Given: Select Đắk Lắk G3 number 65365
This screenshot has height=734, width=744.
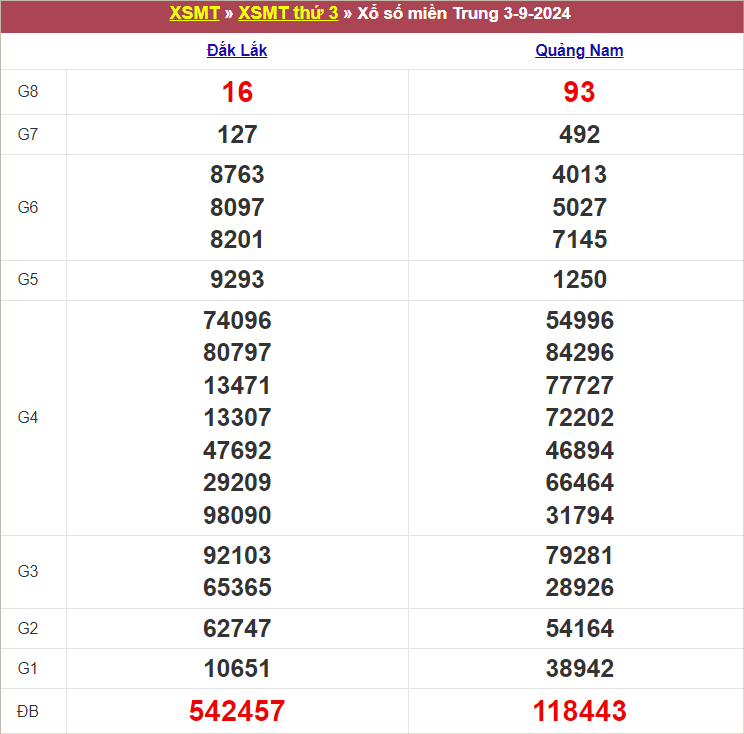Looking at the screenshot, I should [x=237, y=587].
